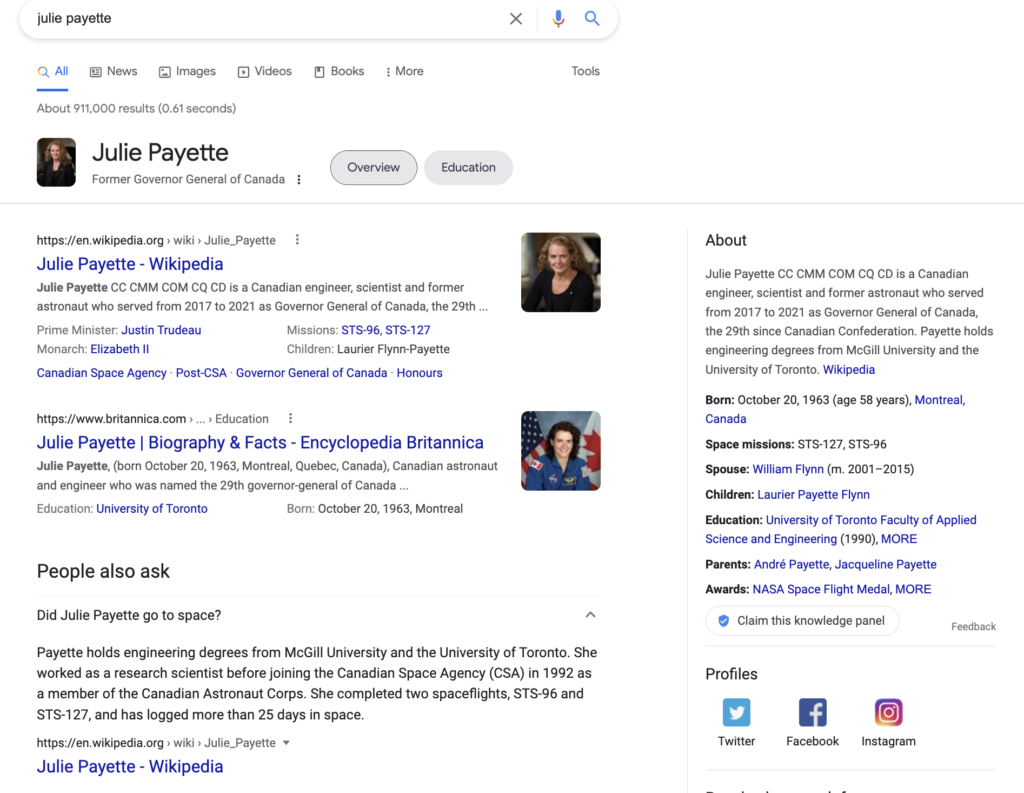Open the Tools search options
This screenshot has width=1024, height=793.
[585, 71]
